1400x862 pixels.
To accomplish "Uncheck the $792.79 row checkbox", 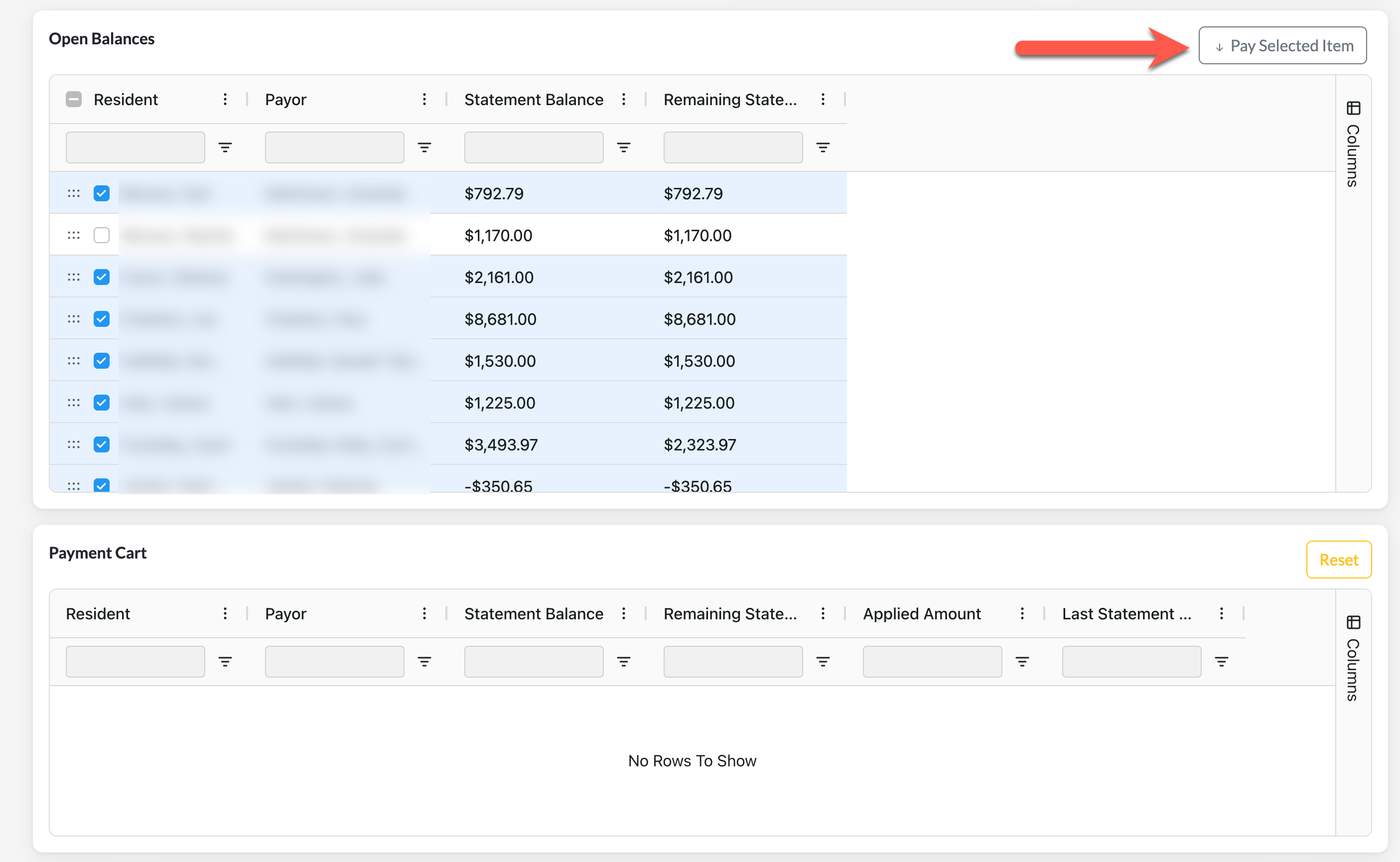I will [102, 193].
